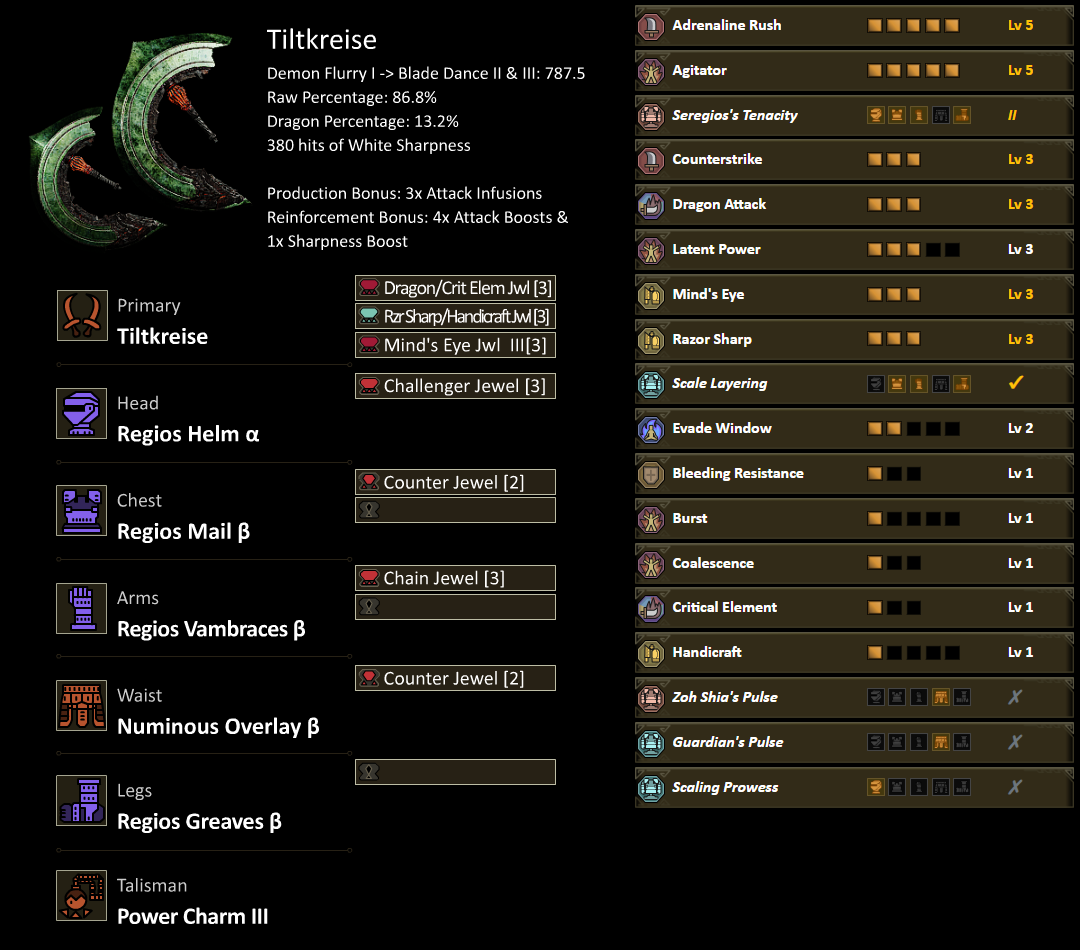Open the Dragon/Crit Elem Jwl [3] slot
This screenshot has width=1080, height=950.
(455, 288)
